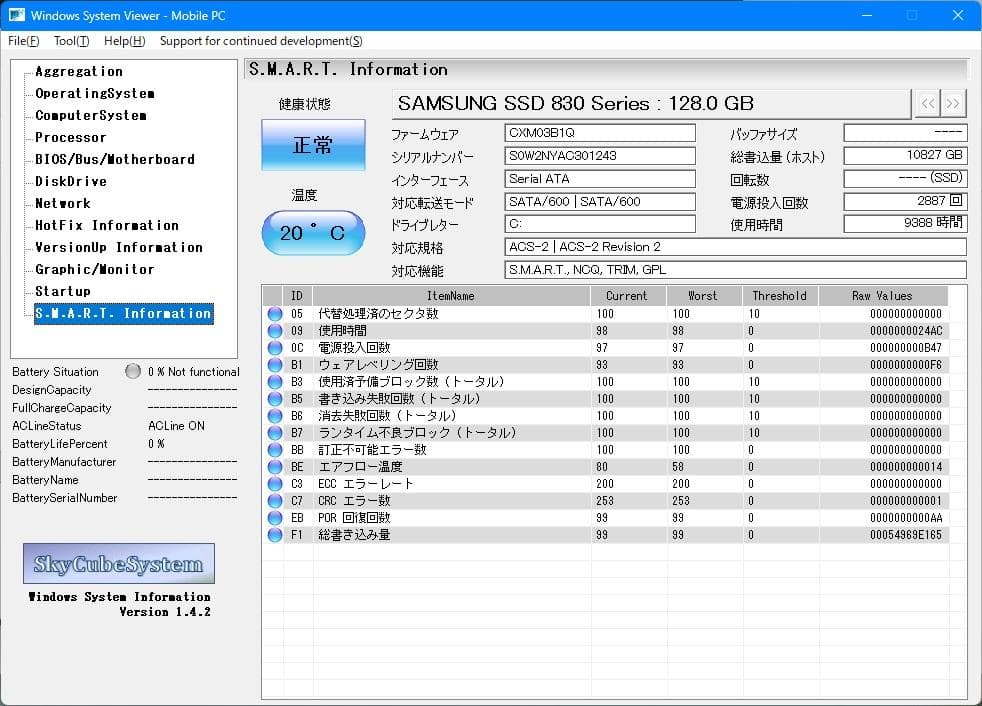Image resolution: width=982 pixels, height=706 pixels.
Task: Click the SkyCubeSystem logo
Action: tap(119, 563)
